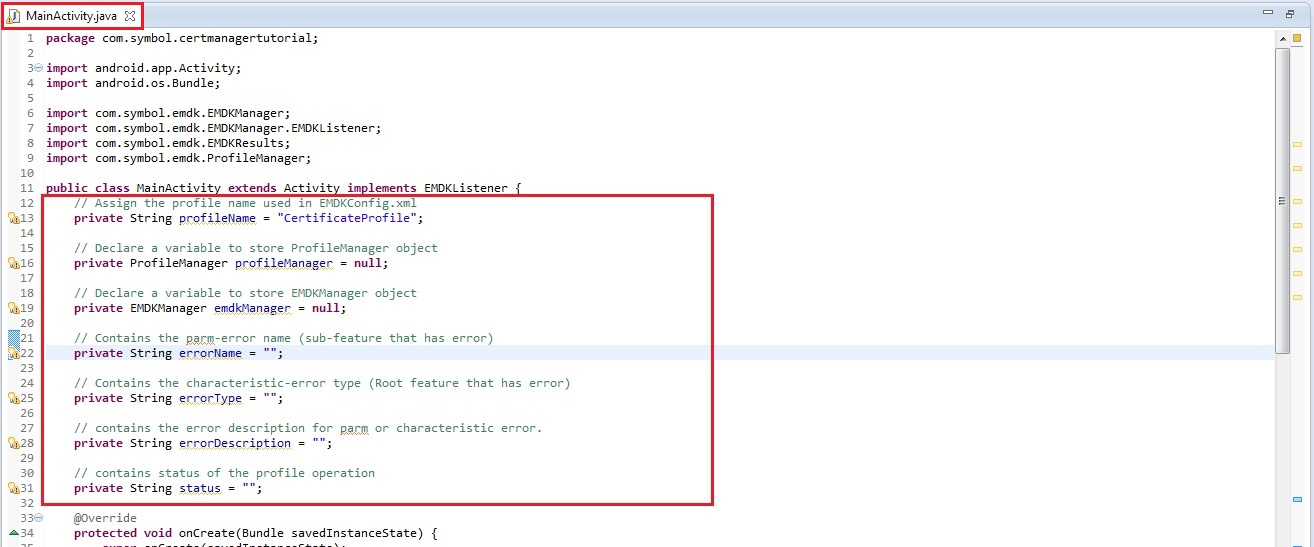Click the warning icon next to errorType
The image size is (1314, 547).
pos(13,398)
